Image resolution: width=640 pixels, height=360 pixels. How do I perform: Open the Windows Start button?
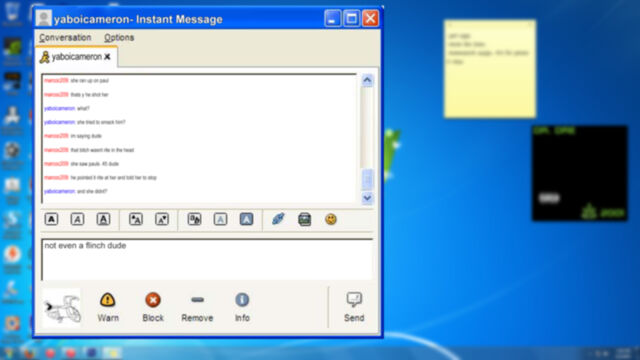9,353
